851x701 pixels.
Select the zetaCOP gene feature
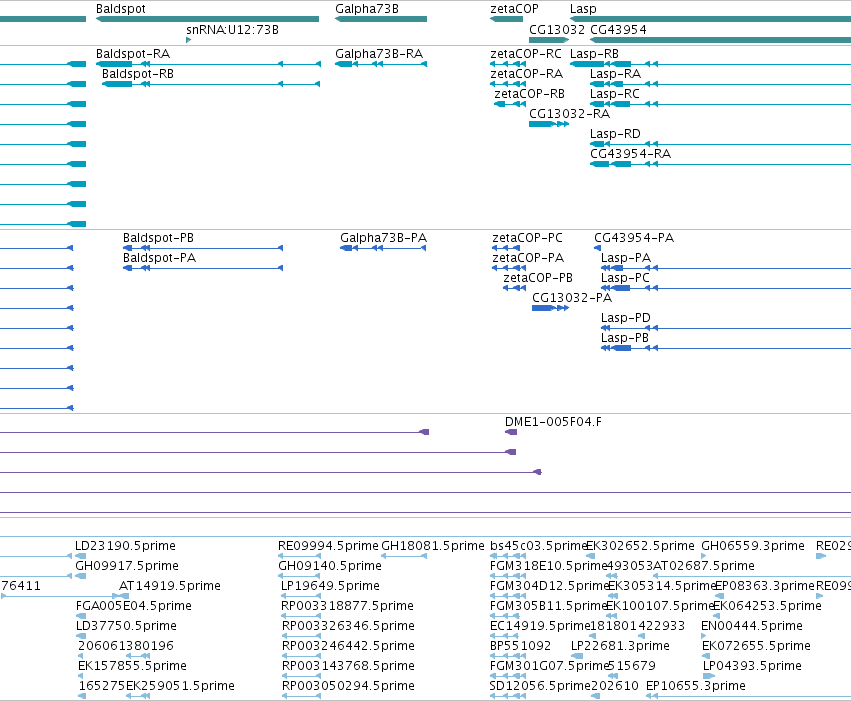(506, 19)
